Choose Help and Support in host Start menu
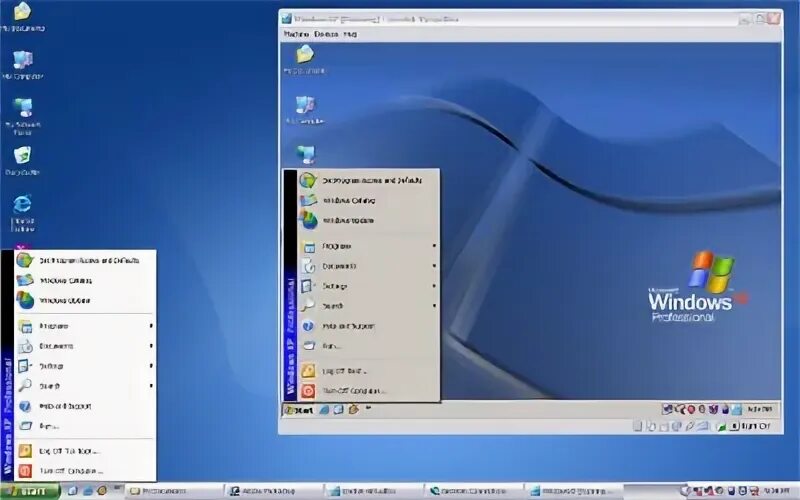The height and width of the screenshot is (500, 800). [85, 406]
